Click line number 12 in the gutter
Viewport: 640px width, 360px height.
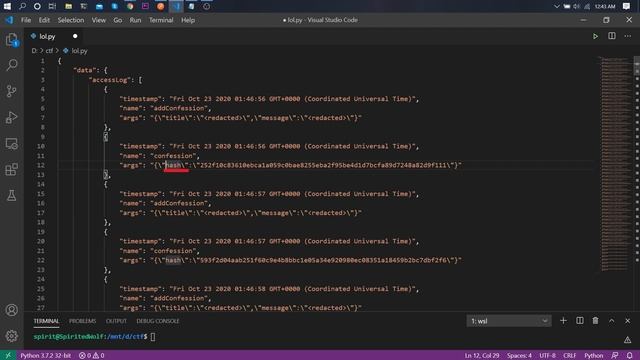point(40,165)
